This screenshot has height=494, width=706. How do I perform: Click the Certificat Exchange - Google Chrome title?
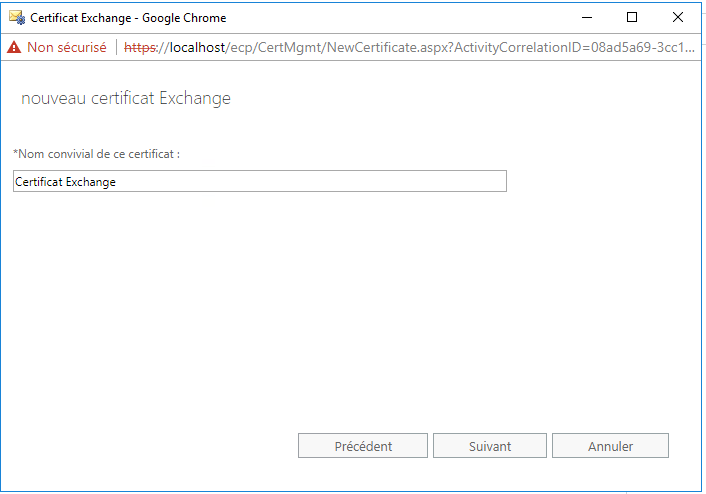click(128, 18)
